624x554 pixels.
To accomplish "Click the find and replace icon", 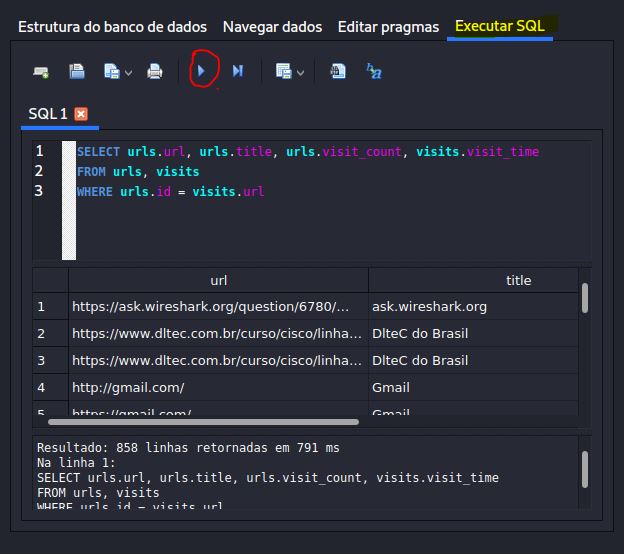I will 374,71.
